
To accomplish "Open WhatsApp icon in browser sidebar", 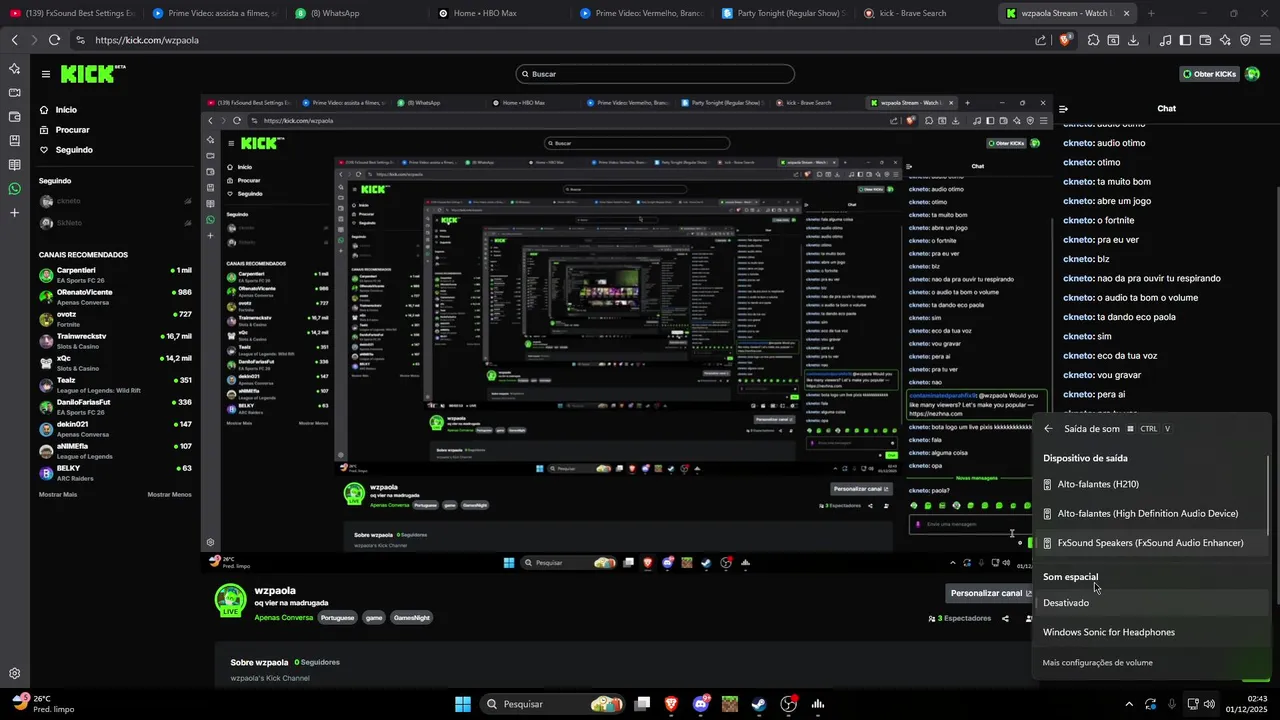I will pyautogui.click(x=14, y=189).
